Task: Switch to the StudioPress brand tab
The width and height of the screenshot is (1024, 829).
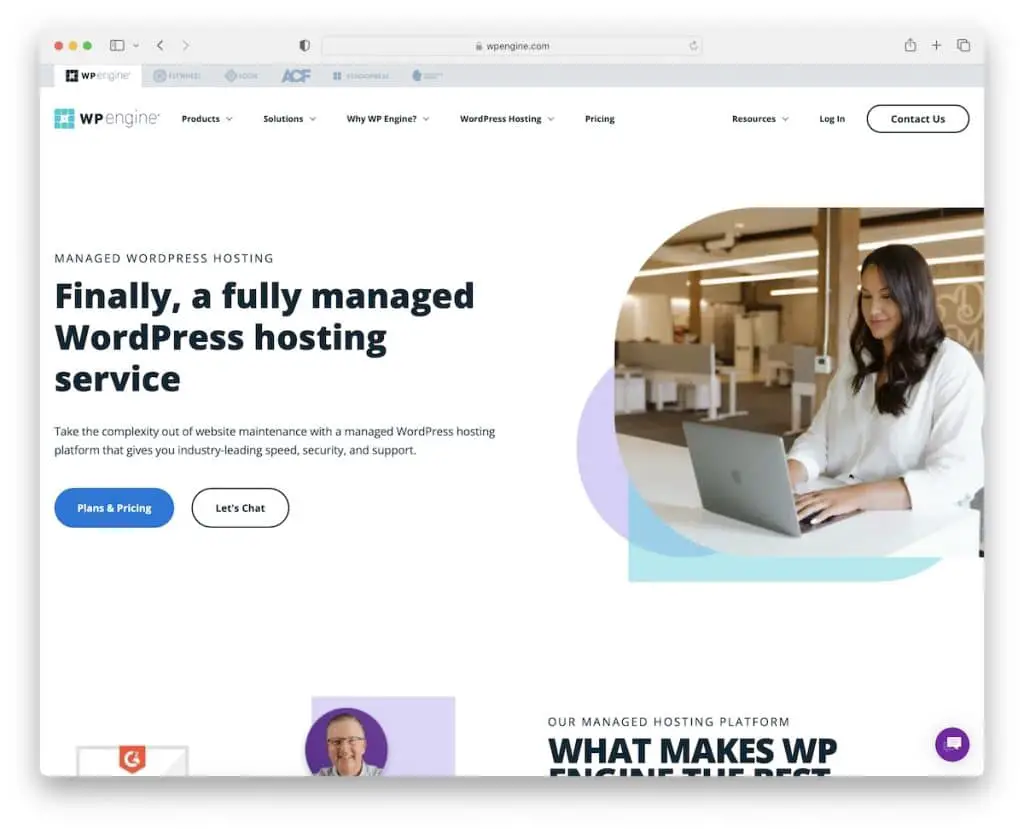Action: point(360,76)
